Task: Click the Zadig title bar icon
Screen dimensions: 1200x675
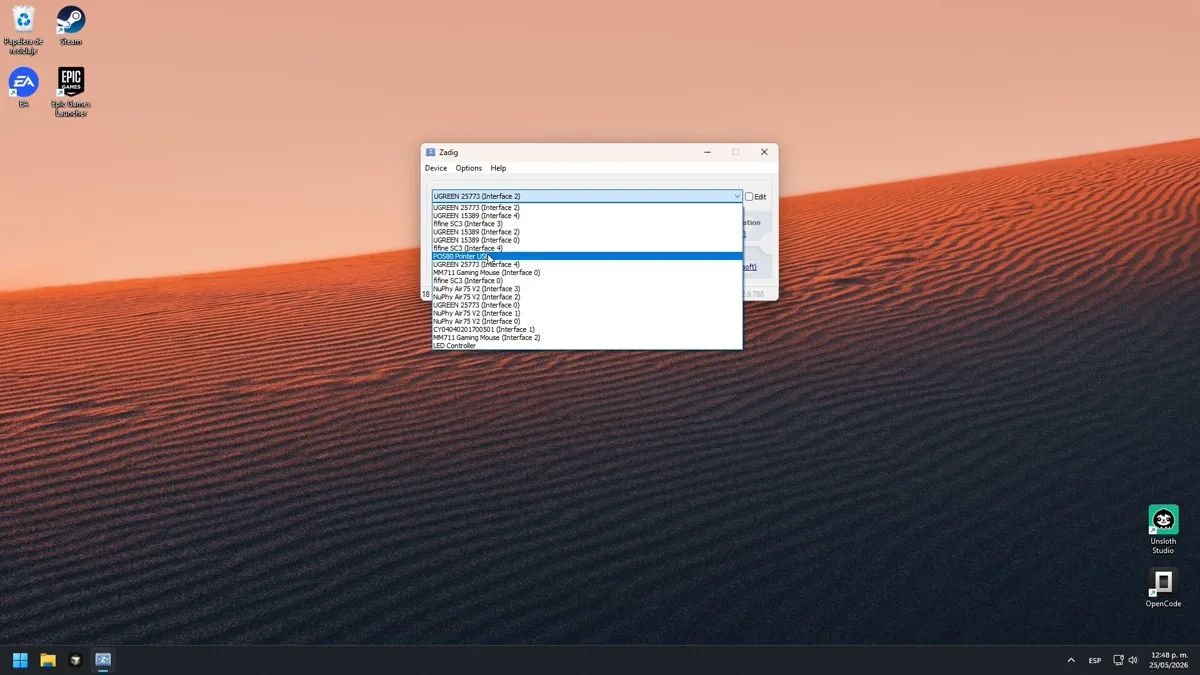Action: pyautogui.click(x=431, y=152)
